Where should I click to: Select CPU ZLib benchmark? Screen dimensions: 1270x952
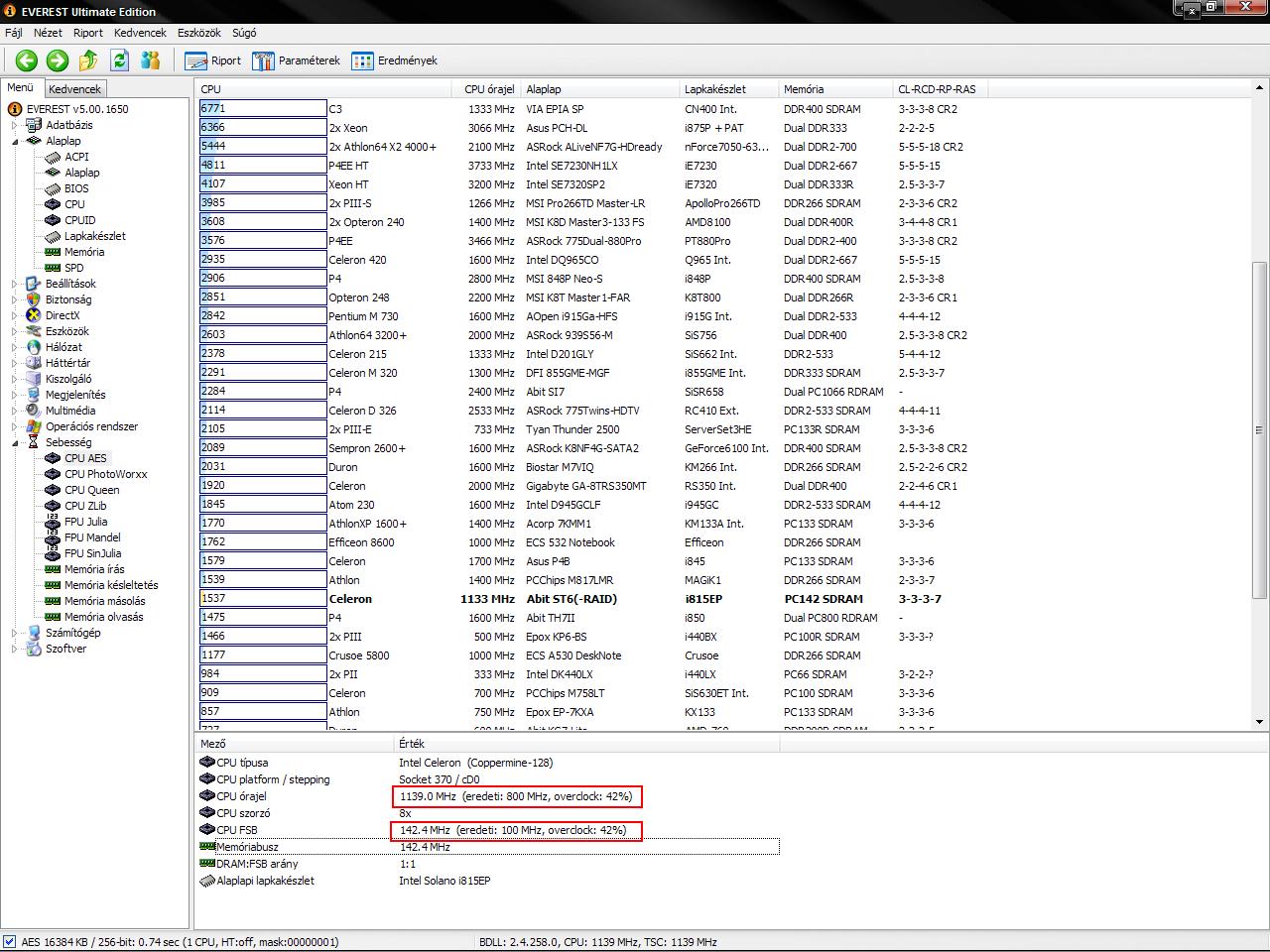pyautogui.click(x=75, y=506)
